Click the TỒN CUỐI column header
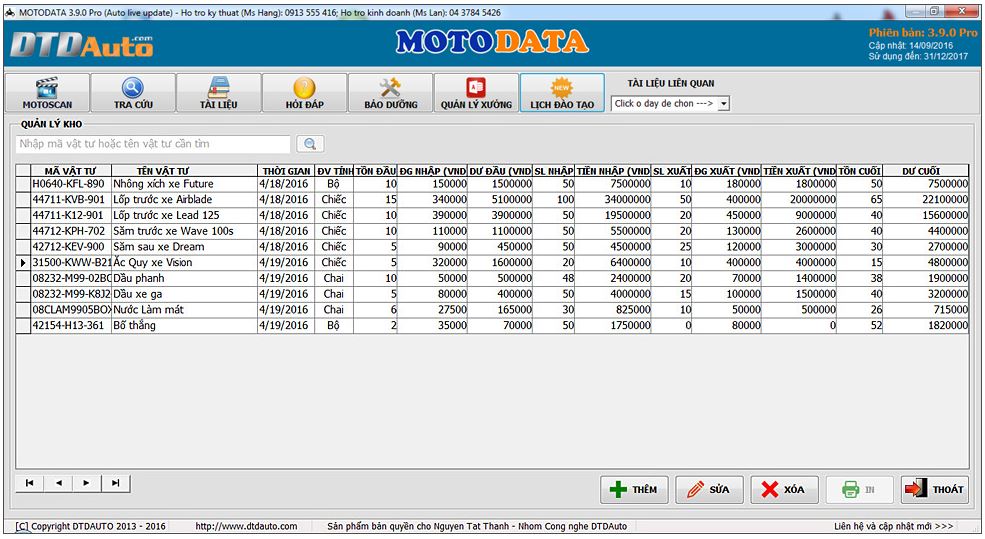The width and height of the screenshot is (985, 539). (859, 171)
